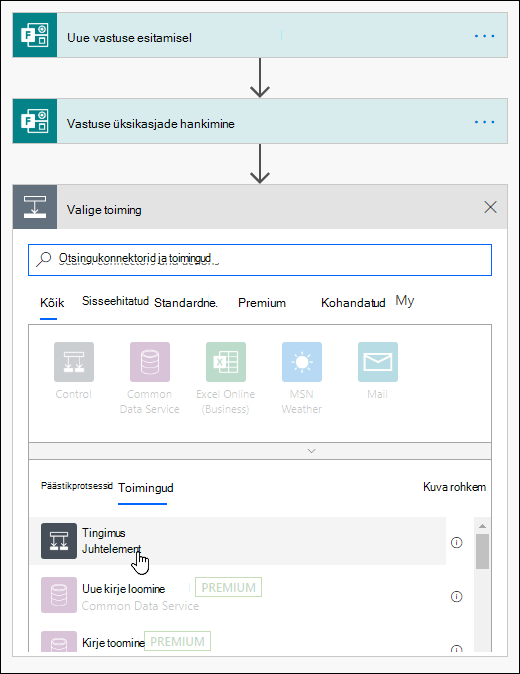
Task: Select the Tingimus Juhtelement action
Action: coord(238,541)
